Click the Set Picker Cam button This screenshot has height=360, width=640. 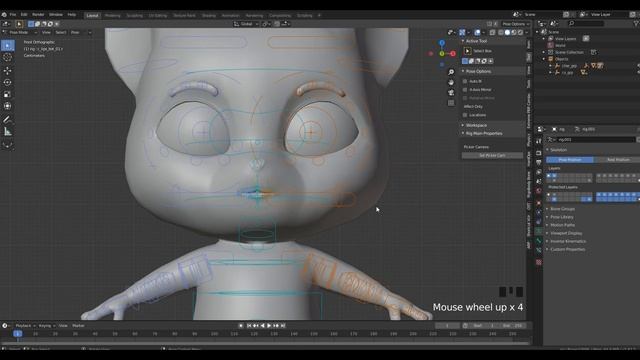coord(492,156)
